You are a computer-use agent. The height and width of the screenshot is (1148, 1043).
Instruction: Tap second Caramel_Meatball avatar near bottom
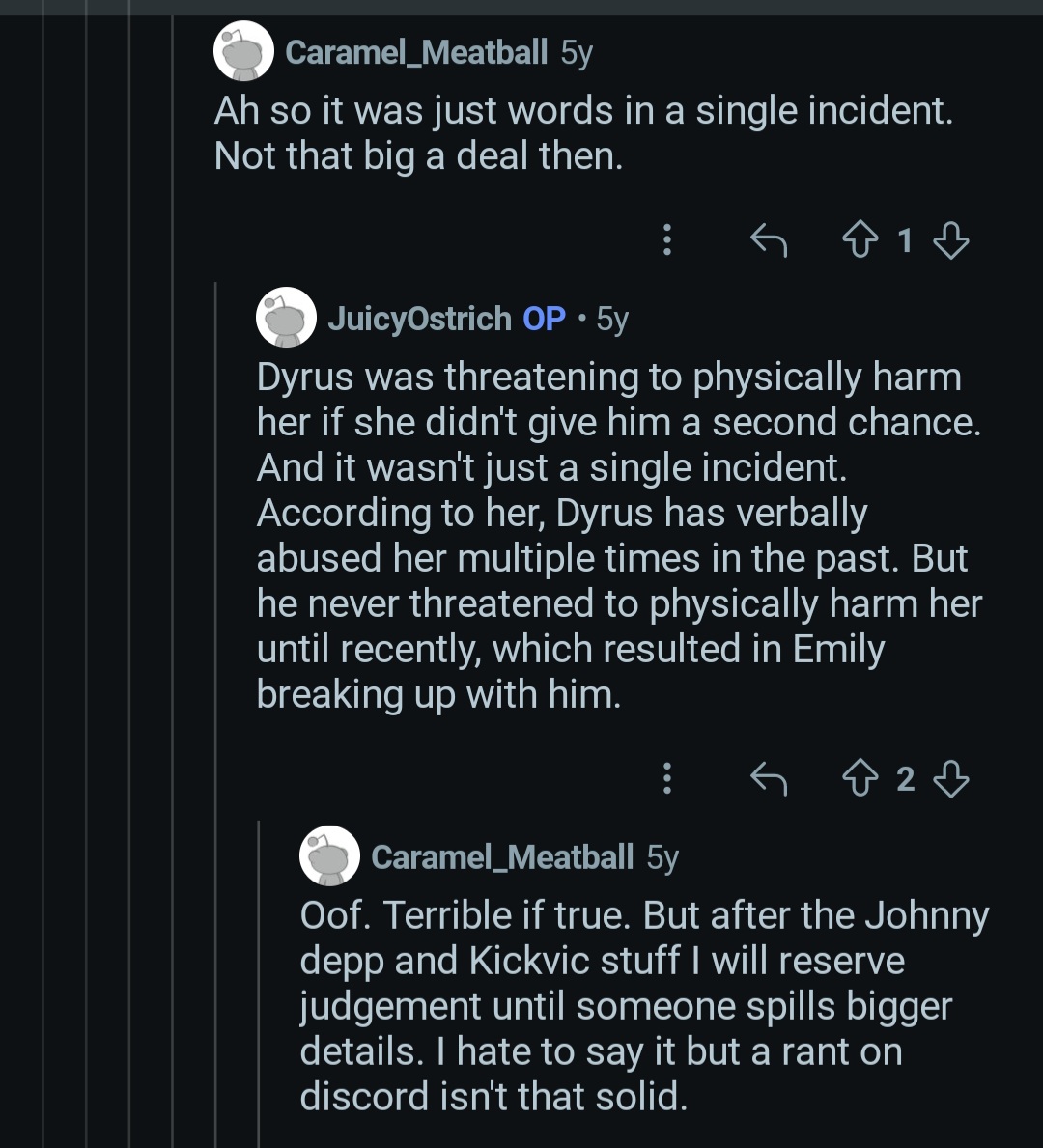[x=329, y=856]
